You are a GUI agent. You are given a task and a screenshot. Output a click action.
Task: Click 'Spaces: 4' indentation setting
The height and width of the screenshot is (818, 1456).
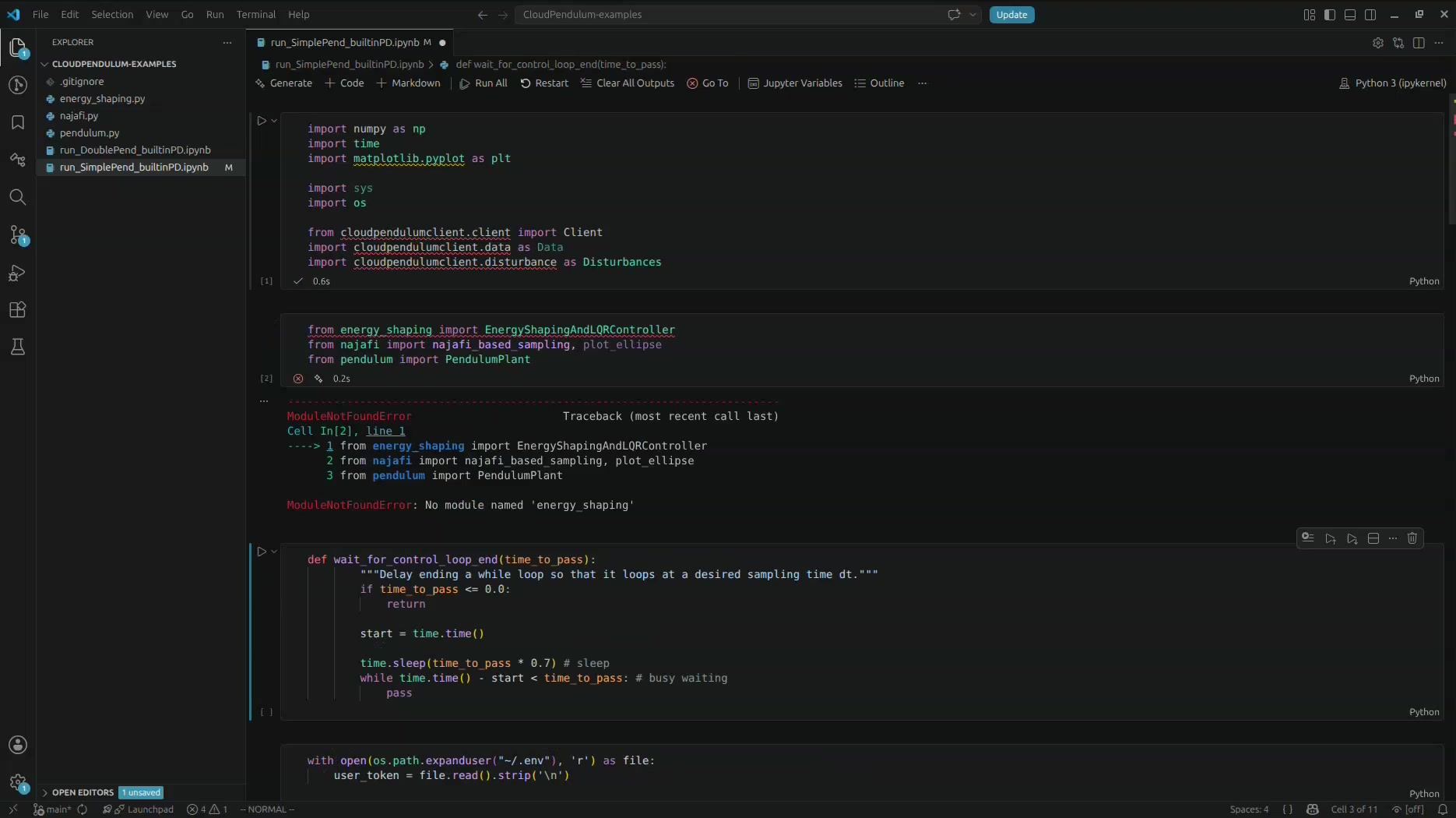tap(1249, 809)
